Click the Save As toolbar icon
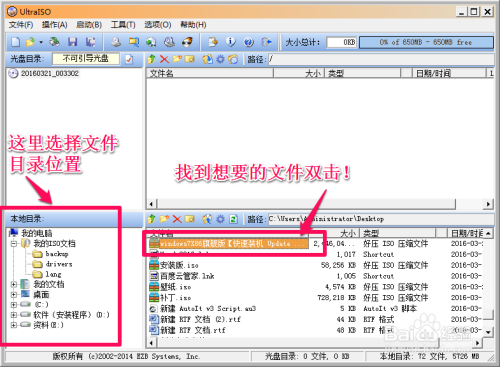 click(x=90, y=42)
